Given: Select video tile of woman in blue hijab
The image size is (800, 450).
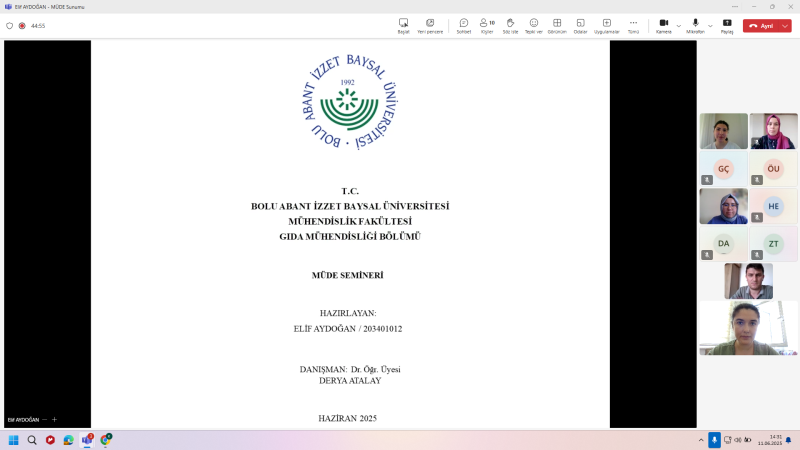Looking at the screenshot, I should pos(723,206).
